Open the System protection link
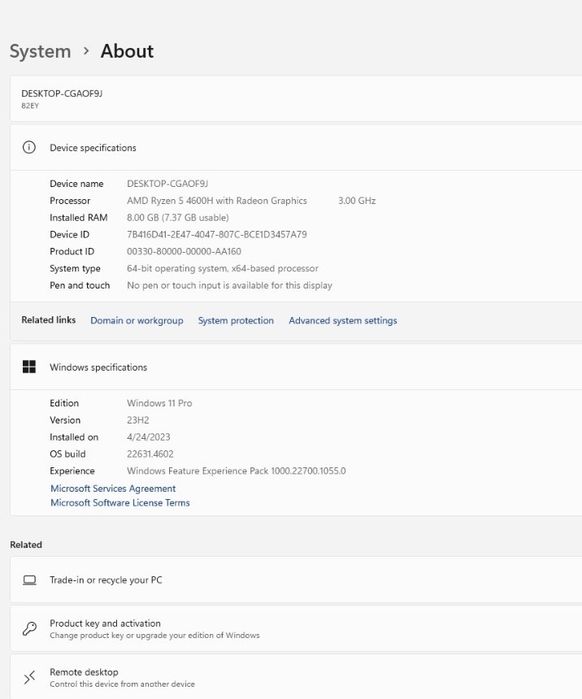This screenshot has width=582, height=699. 236,321
